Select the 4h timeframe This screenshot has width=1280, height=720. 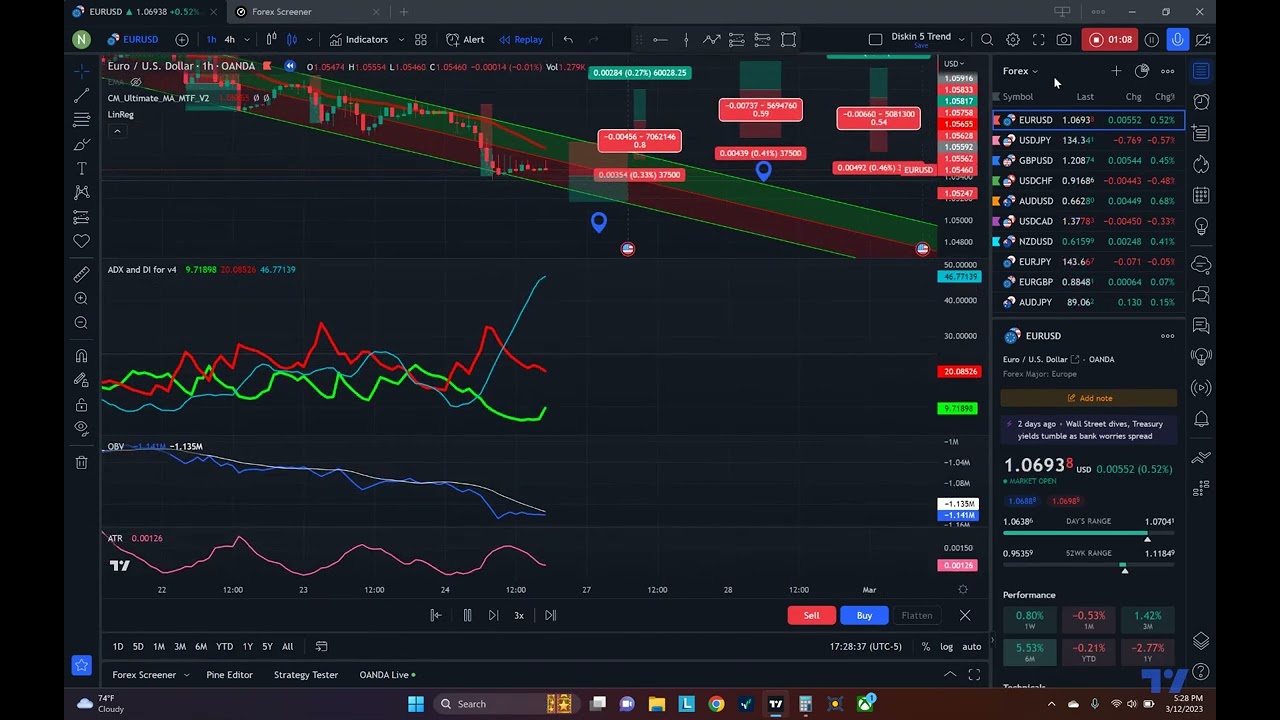[x=229, y=40]
